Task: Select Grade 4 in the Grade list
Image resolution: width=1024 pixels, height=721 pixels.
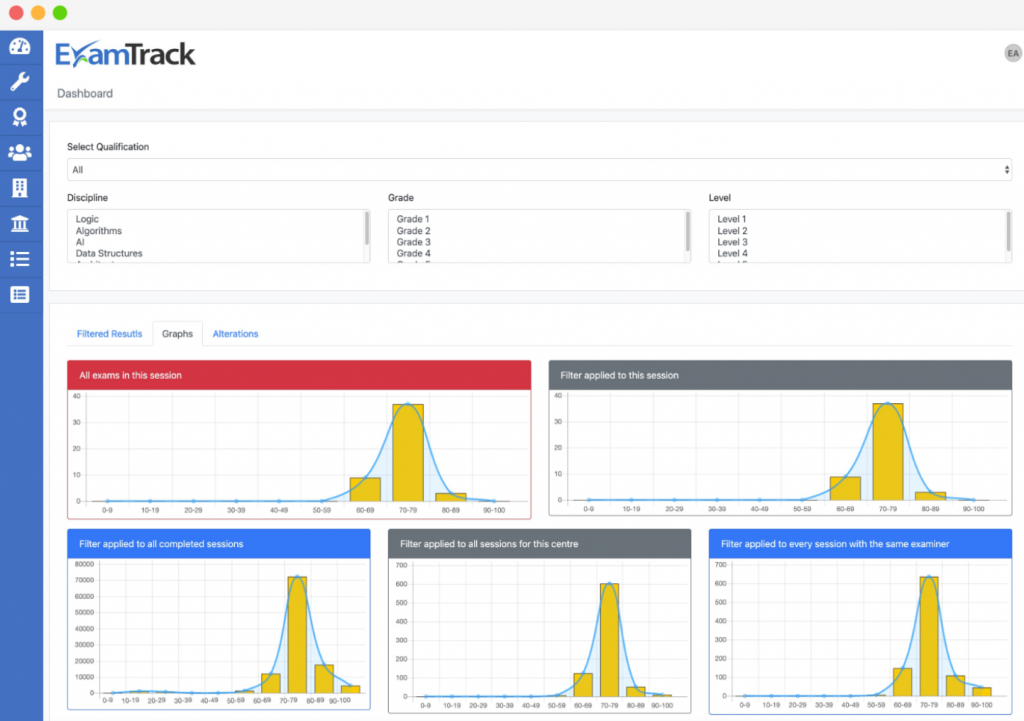Action: [413, 253]
